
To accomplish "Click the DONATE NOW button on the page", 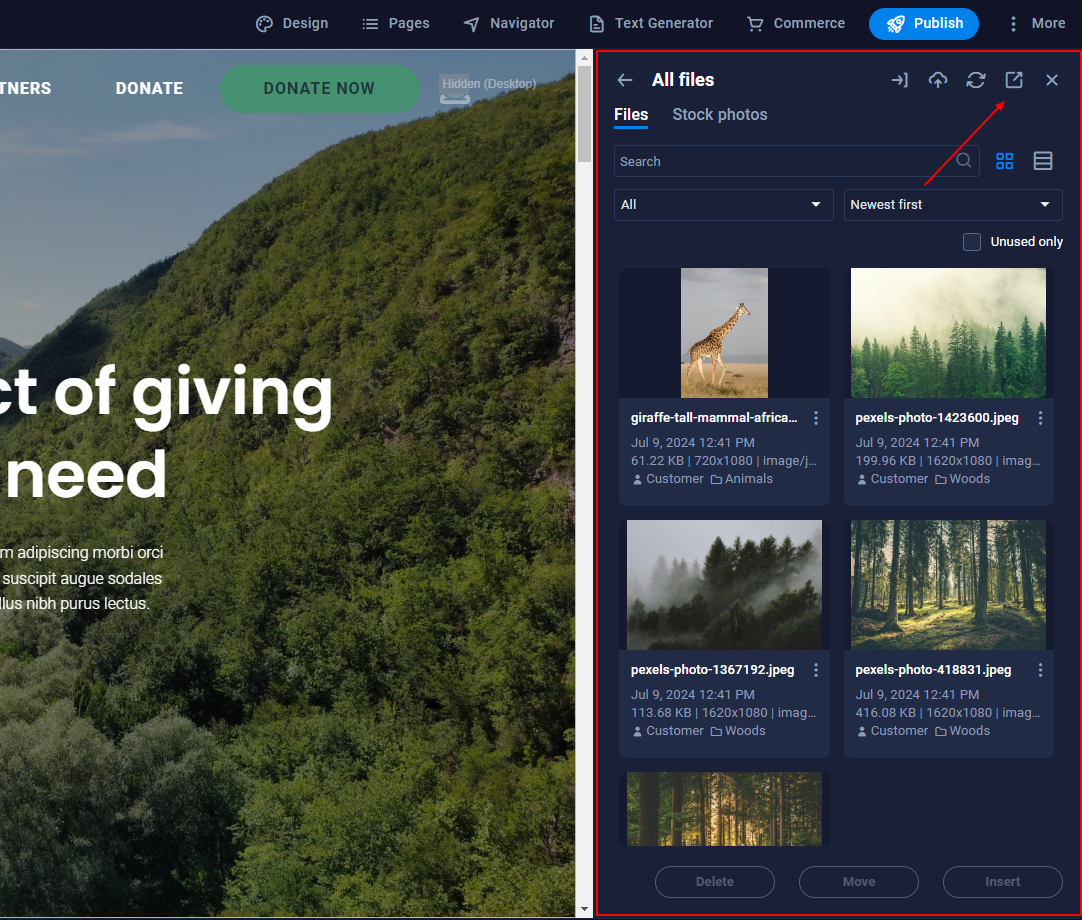I will [x=319, y=88].
